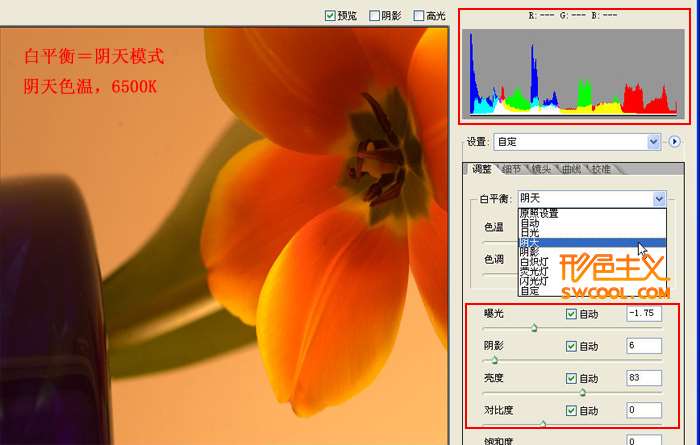Switch to the 曲线 tab
The height and width of the screenshot is (445, 700).
[571, 169]
